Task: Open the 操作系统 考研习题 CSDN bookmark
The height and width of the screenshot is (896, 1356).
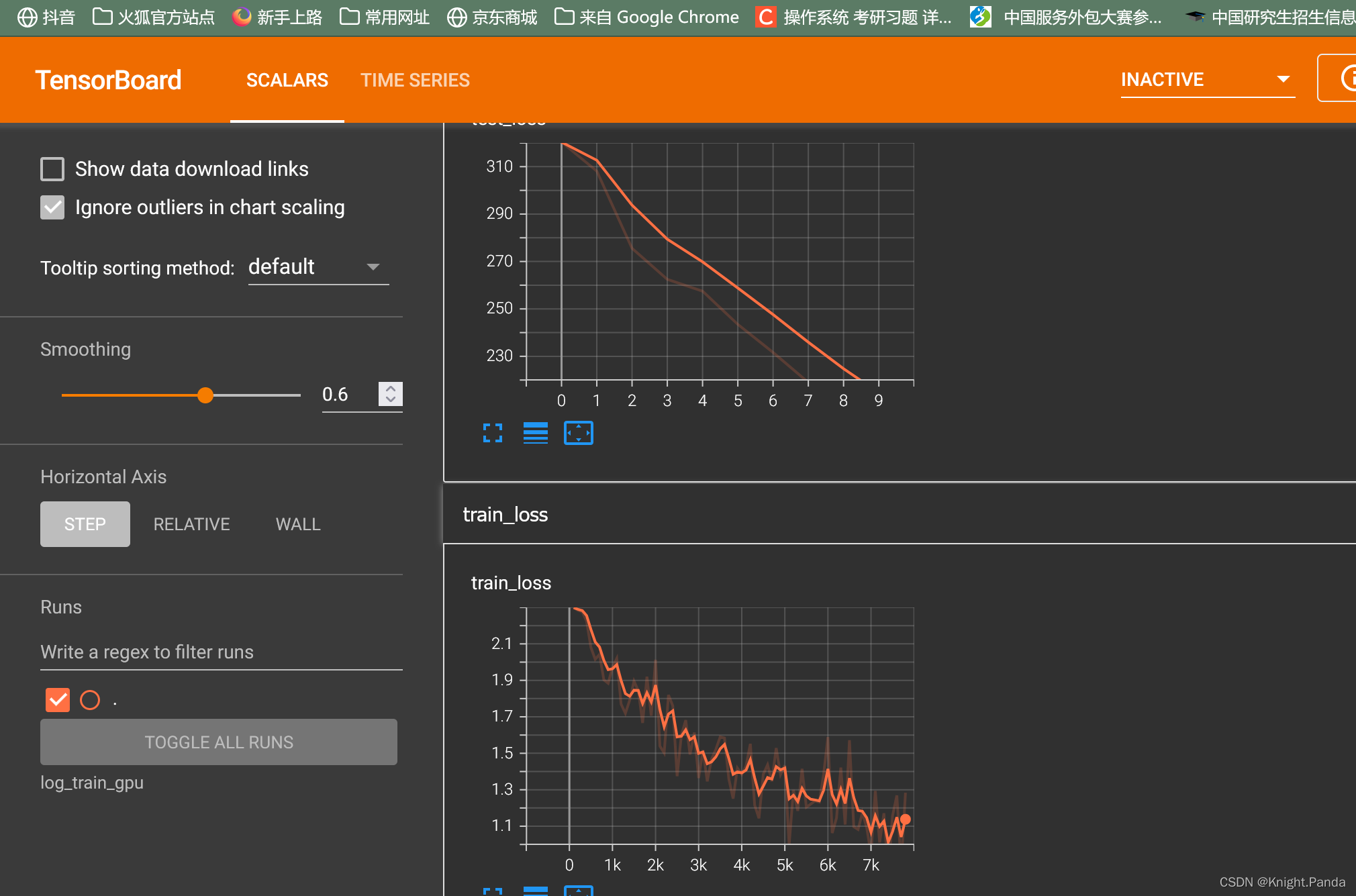Action: [854, 17]
